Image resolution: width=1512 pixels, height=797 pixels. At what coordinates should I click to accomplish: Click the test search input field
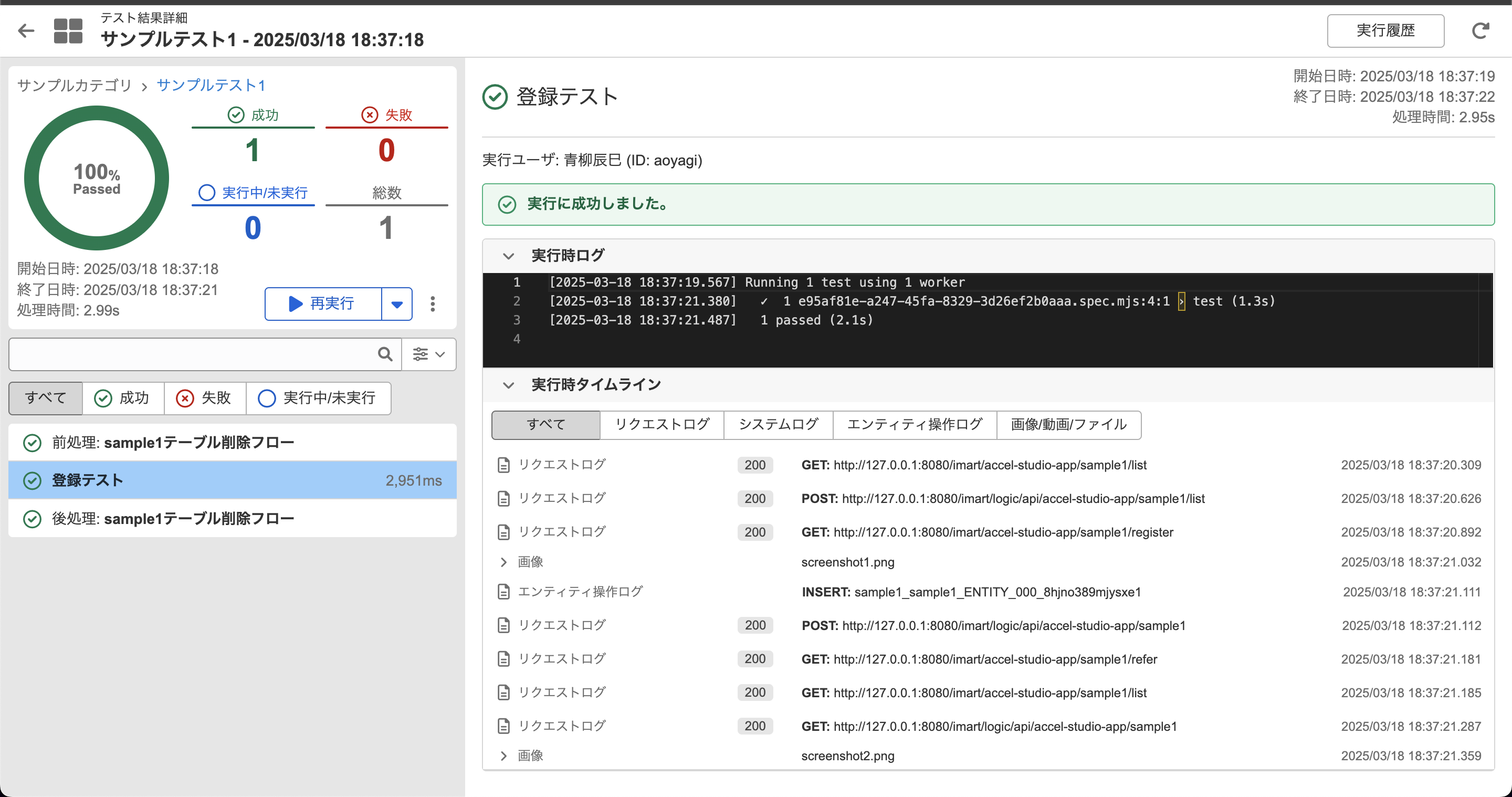pos(194,354)
